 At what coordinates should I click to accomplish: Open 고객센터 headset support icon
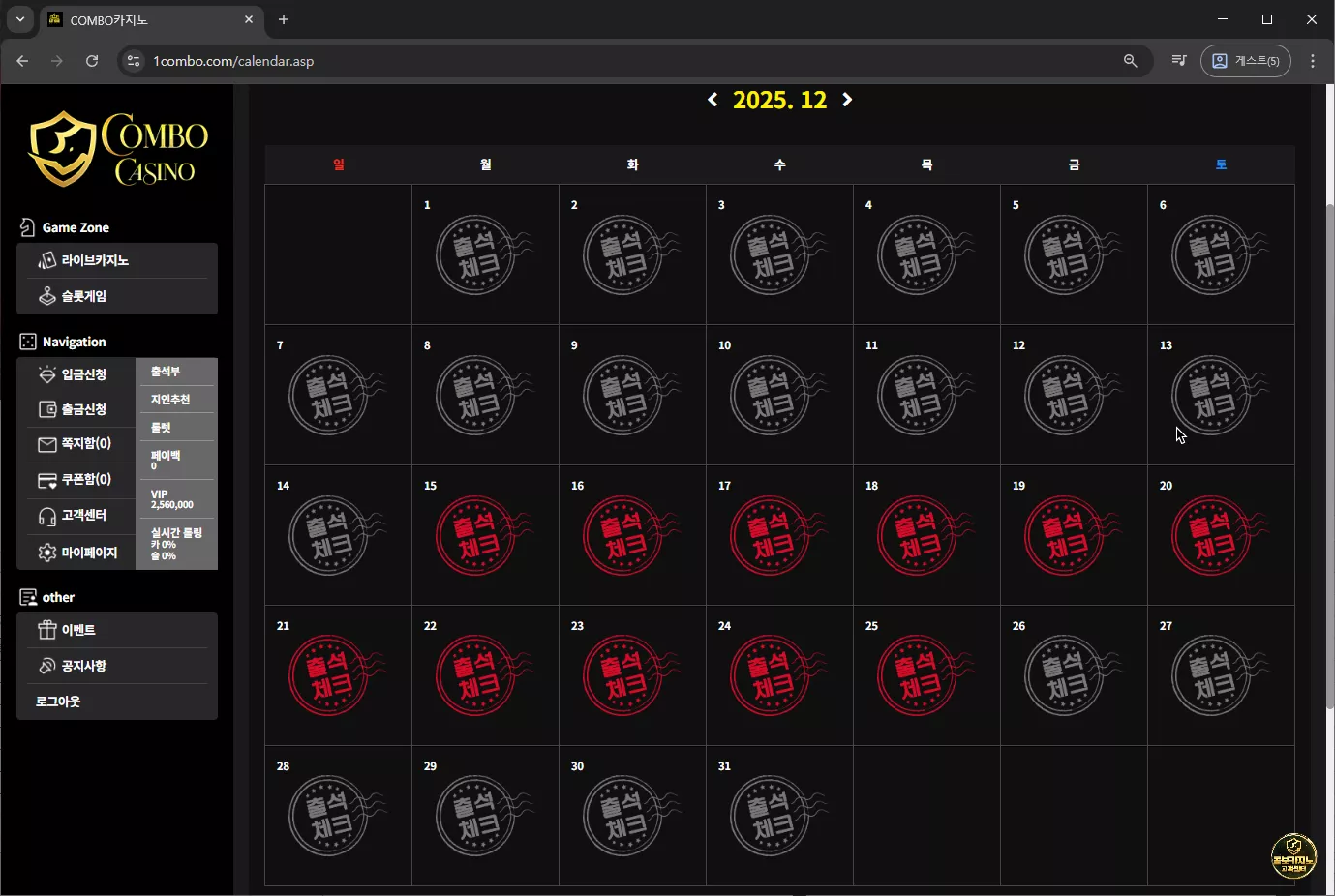tap(46, 516)
